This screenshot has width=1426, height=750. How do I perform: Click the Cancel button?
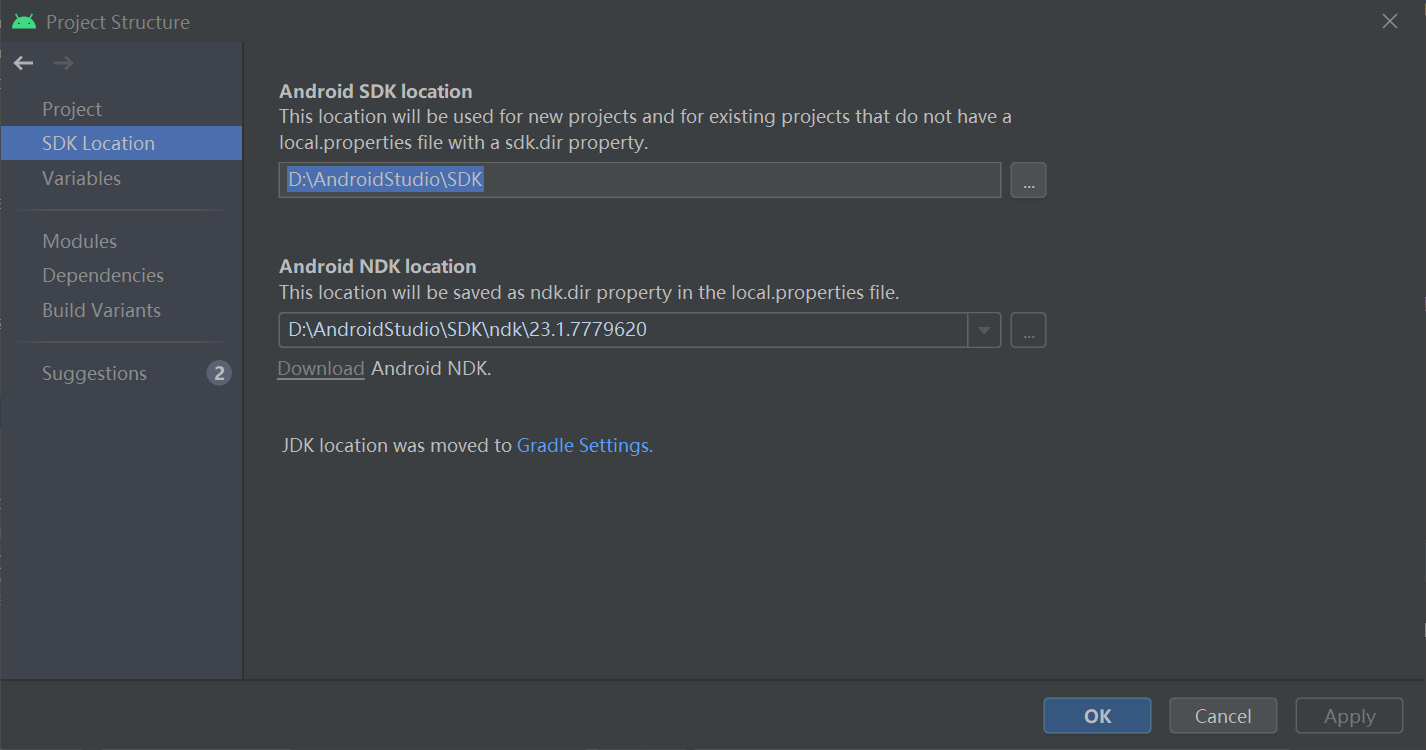coord(1223,716)
